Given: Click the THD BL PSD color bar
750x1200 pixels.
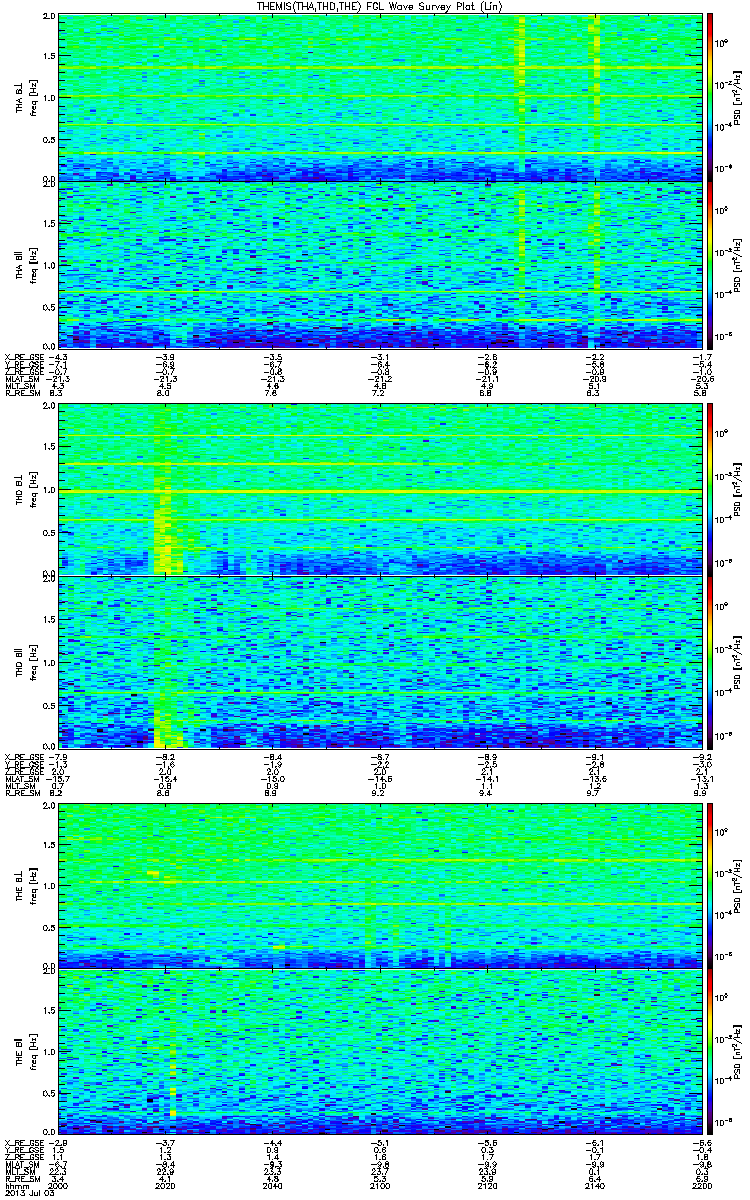Looking at the screenshot, I should pos(711,490).
